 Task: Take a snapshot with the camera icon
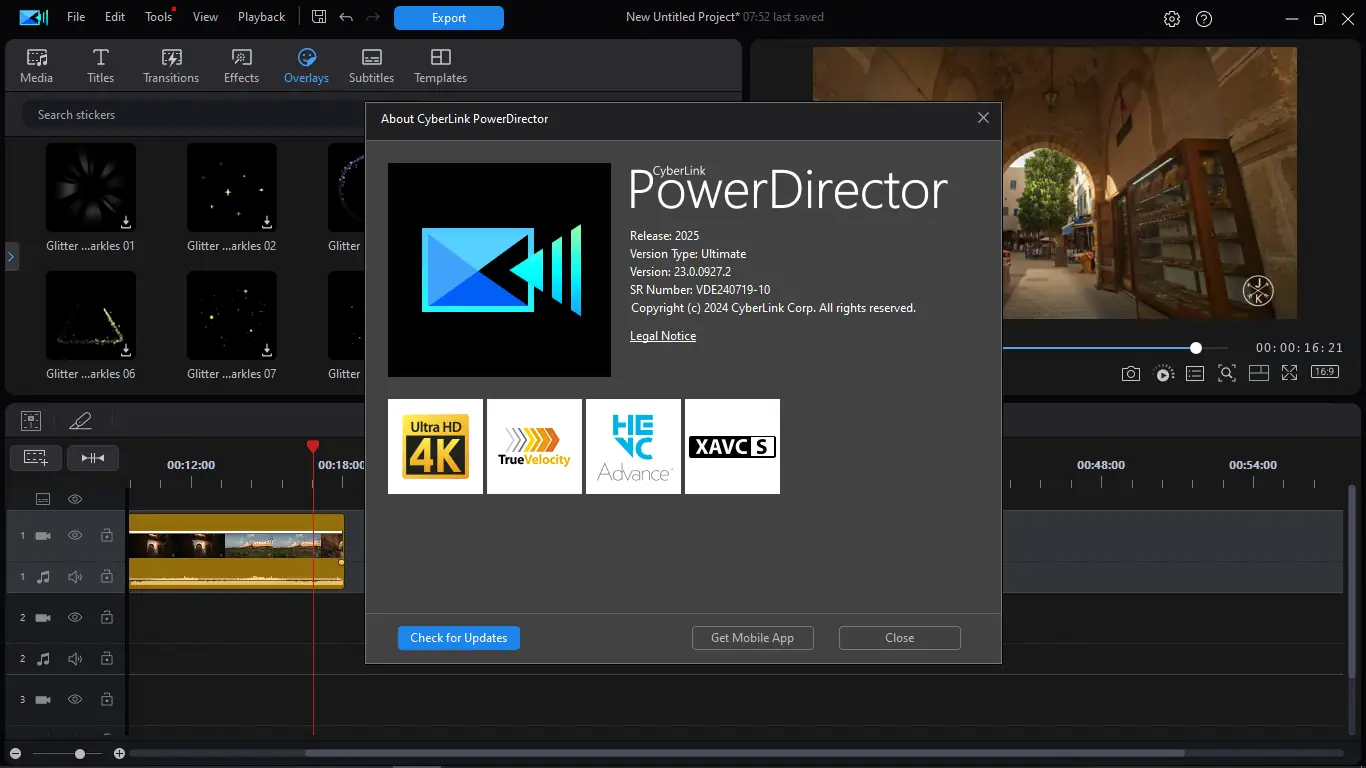(x=1130, y=373)
